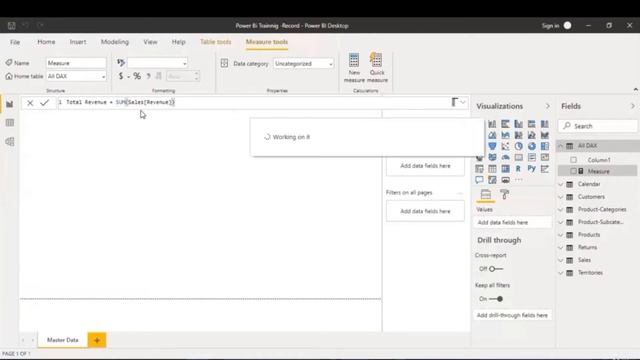
Task: Open the Help ribbon tab
Action: (x=178, y=42)
